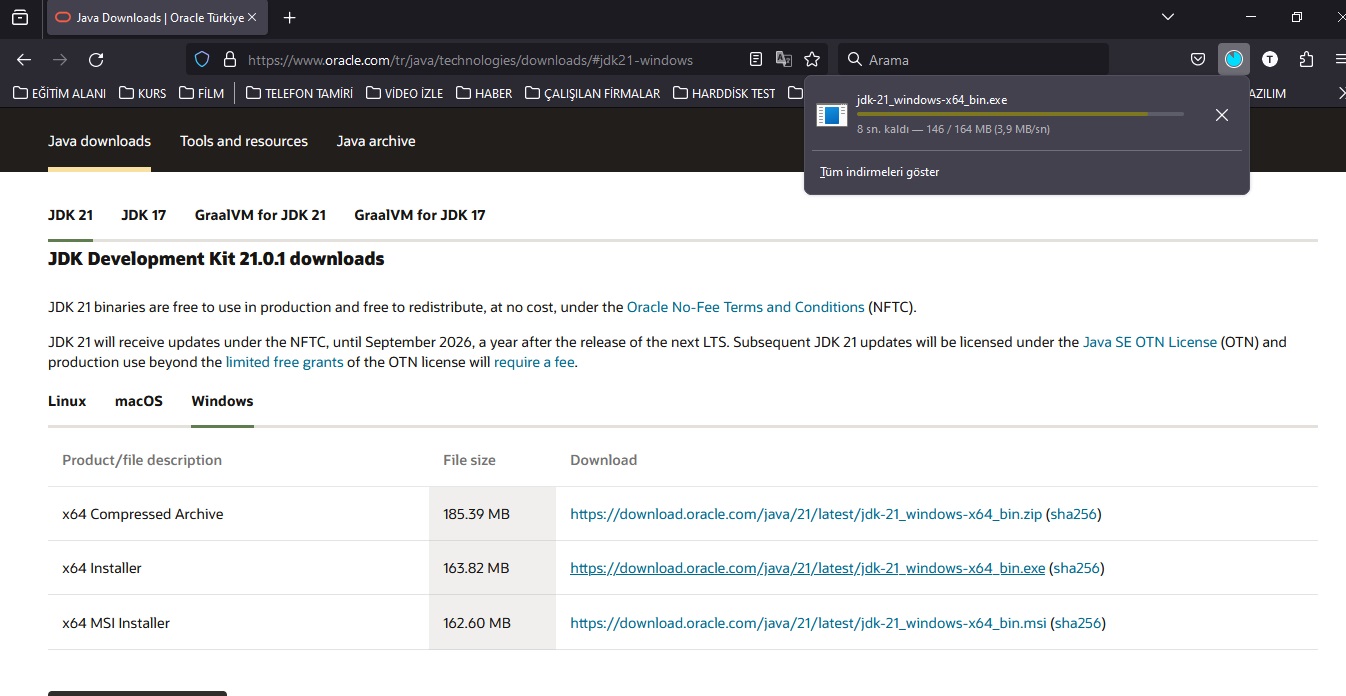Image resolution: width=1346 pixels, height=696 pixels.
Task: Download jdk-21_windows-x64_bin.exe link
Action: coord(807,568)
